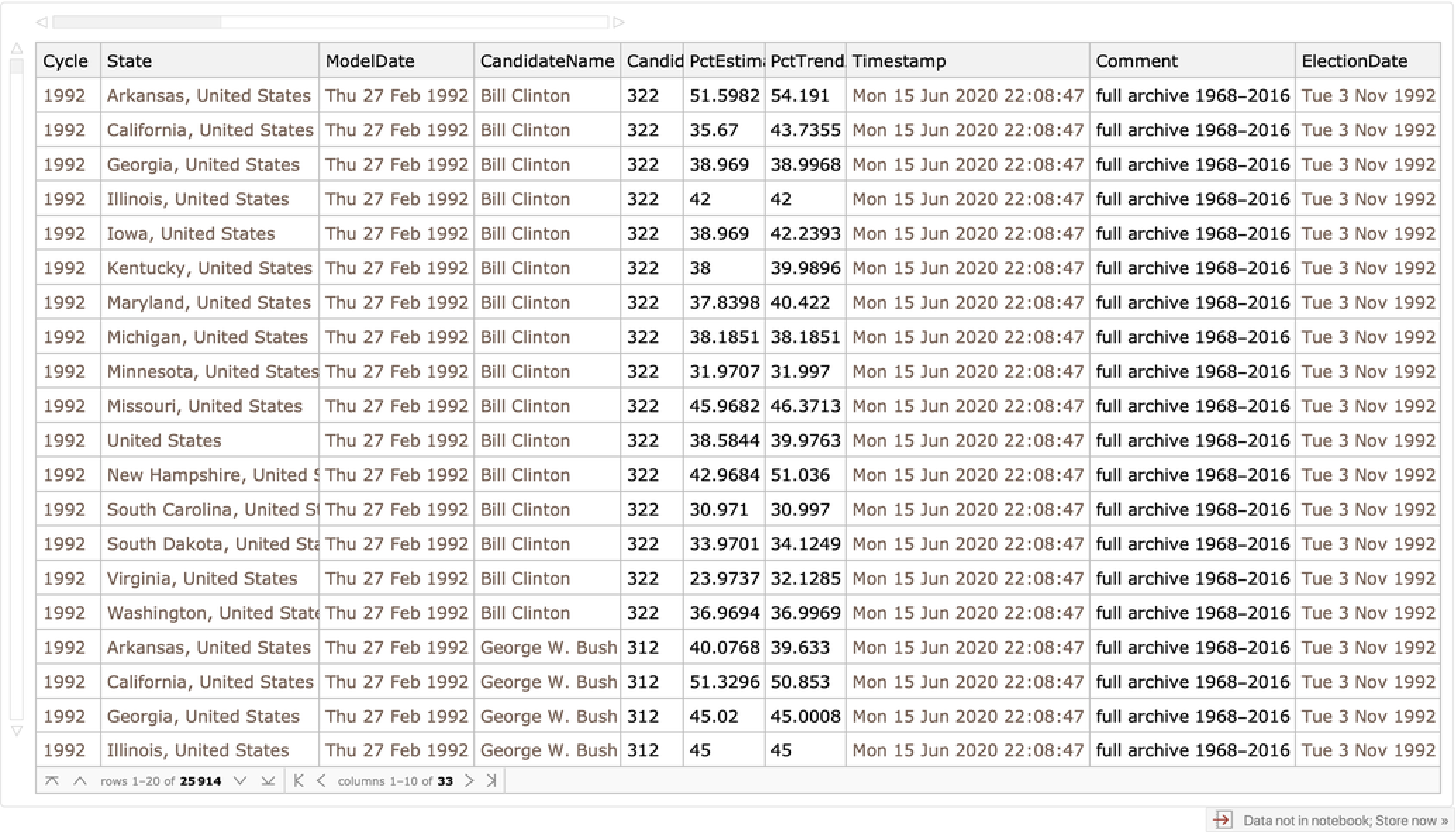
Task: Advance to next page of rows
Action: click(240, 781)
